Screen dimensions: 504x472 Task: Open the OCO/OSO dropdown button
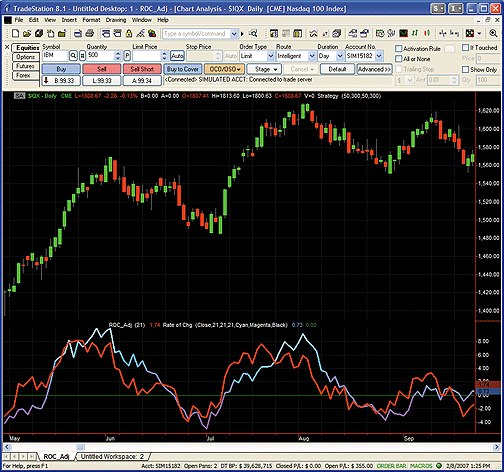tap(224, 69)
